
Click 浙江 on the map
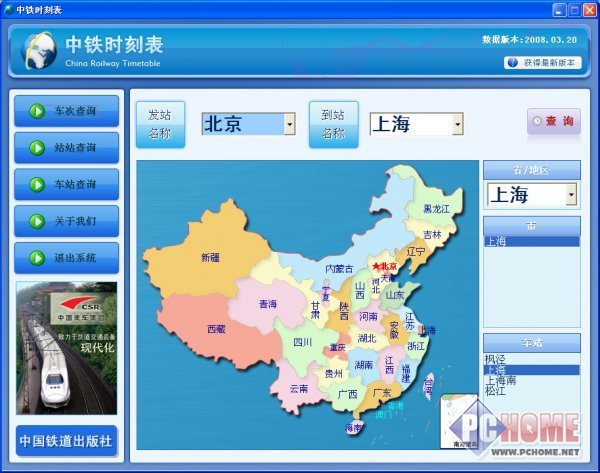416,346
